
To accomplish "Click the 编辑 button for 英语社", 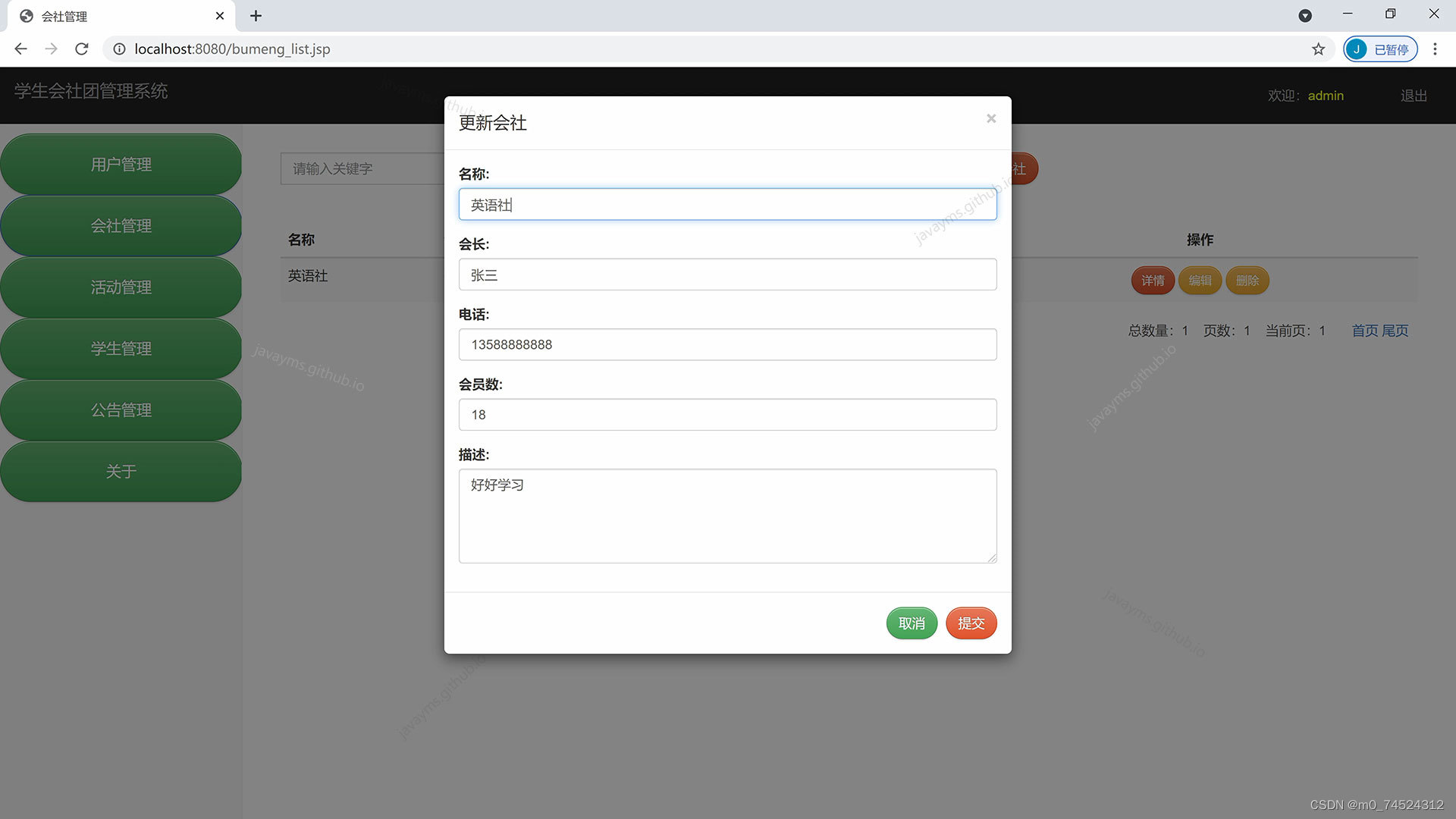I will point(1200,281).
